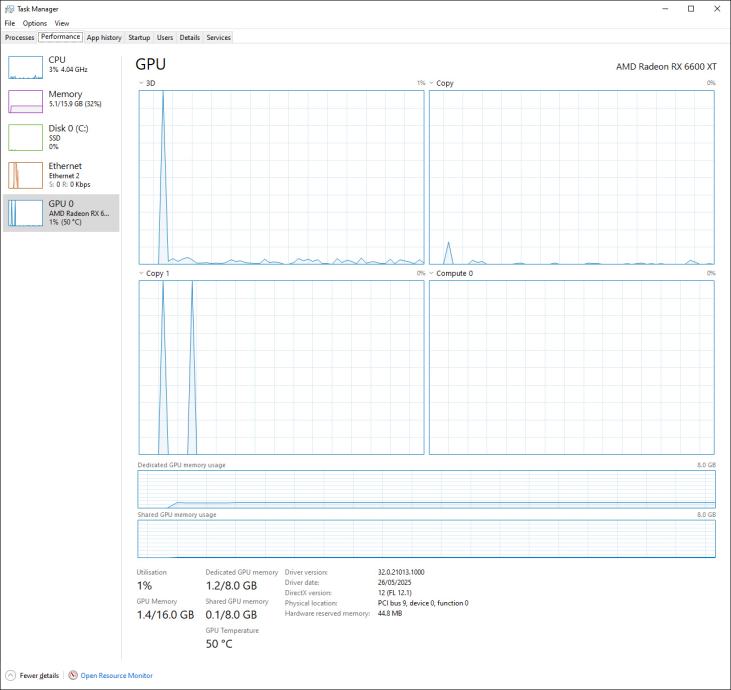Screen dimensions: 731x690
Task: Click the Task Manager app icon in title bar
Action: coord(9,9)
